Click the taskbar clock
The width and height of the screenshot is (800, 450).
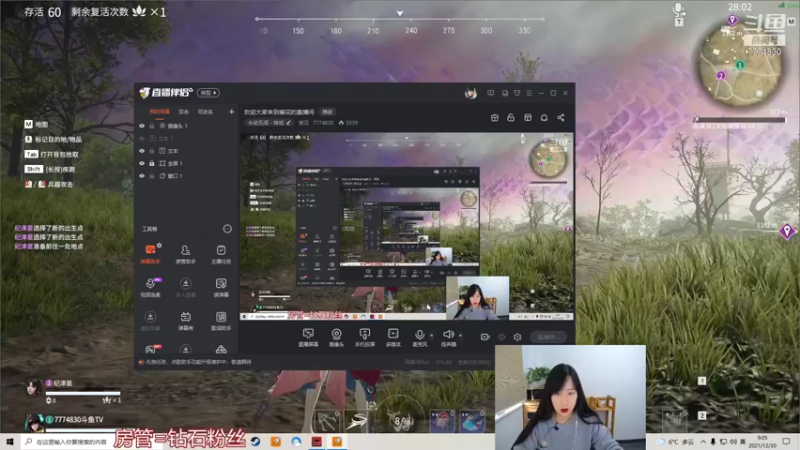coord(762,442)
